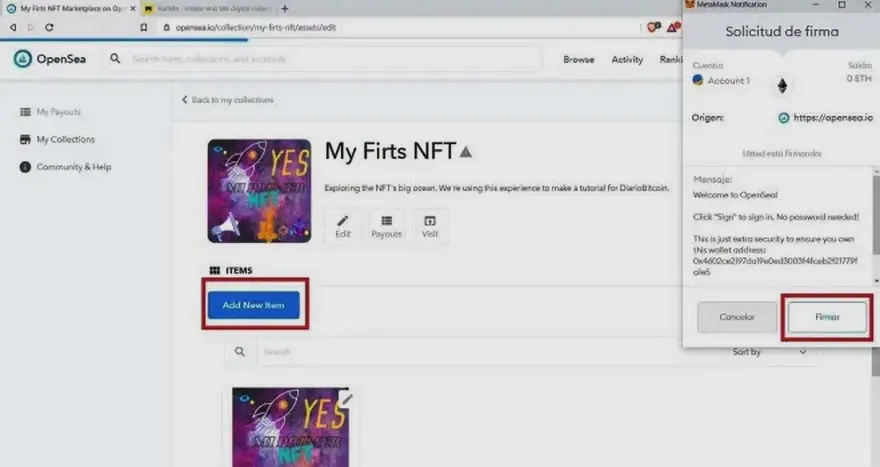Click the browser forward arrow
The width and height of the screenshot is (880, 467).
[x=30, y=27]
